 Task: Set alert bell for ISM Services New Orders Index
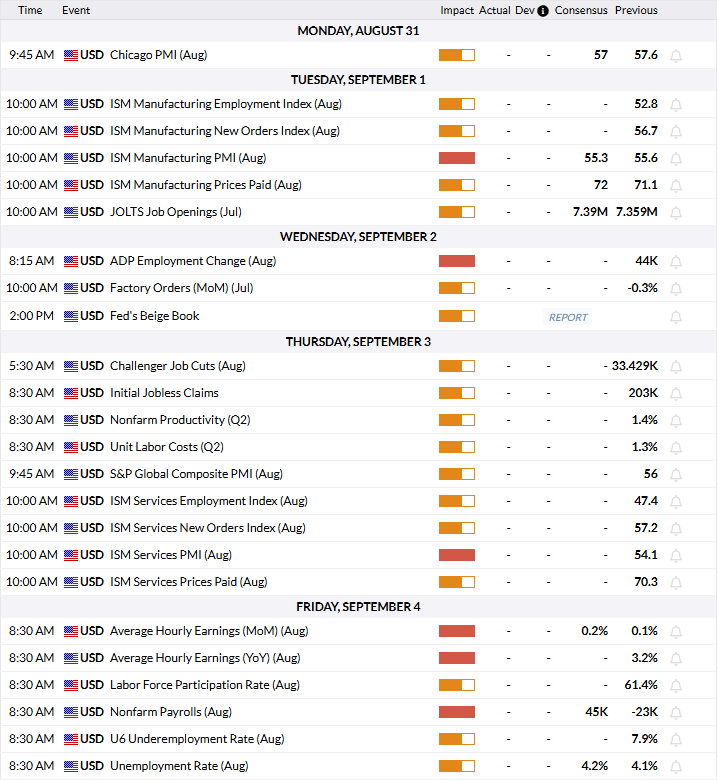click(676, 528)
